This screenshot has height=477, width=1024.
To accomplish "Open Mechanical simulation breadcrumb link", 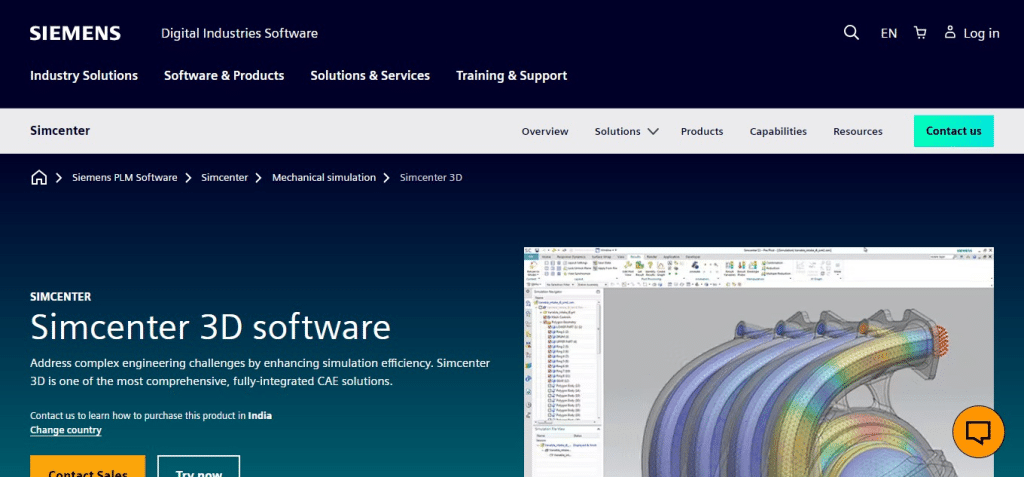I will 324,177.
